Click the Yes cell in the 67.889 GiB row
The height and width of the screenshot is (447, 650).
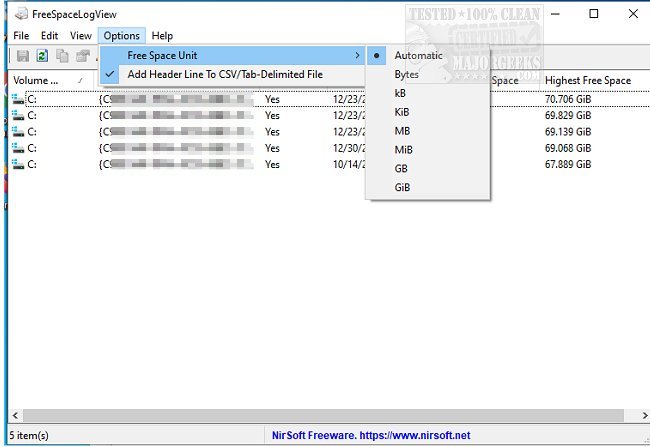point(272,164)
